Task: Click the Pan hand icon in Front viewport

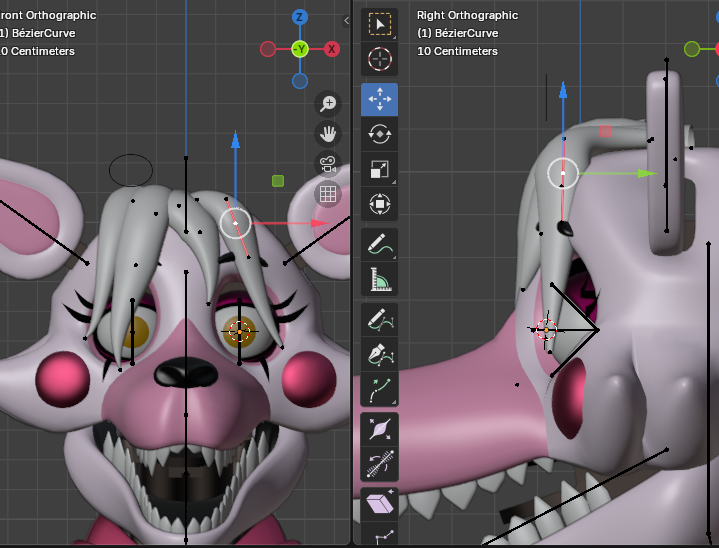Action: coord(328,134)
